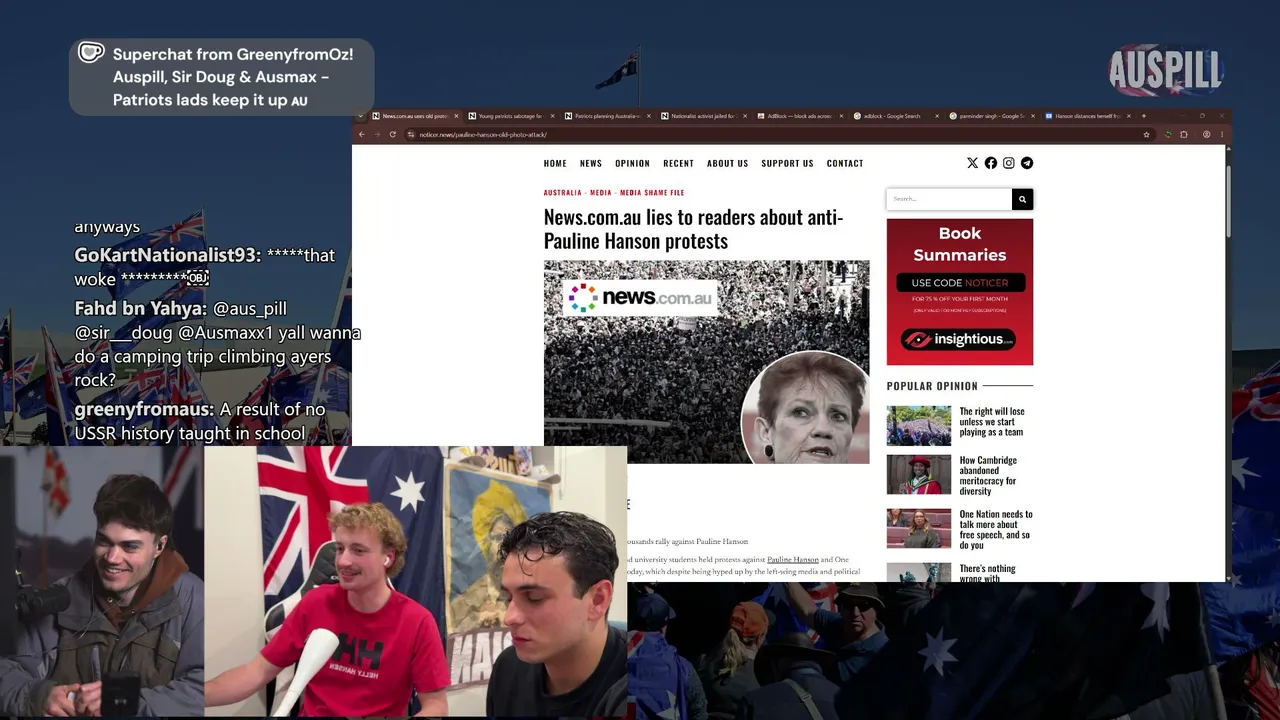Viewport: 1280px width, 720px height.
Task: Close the 'Young patriots sabotage' tab
Action: [x=552, y=116]
